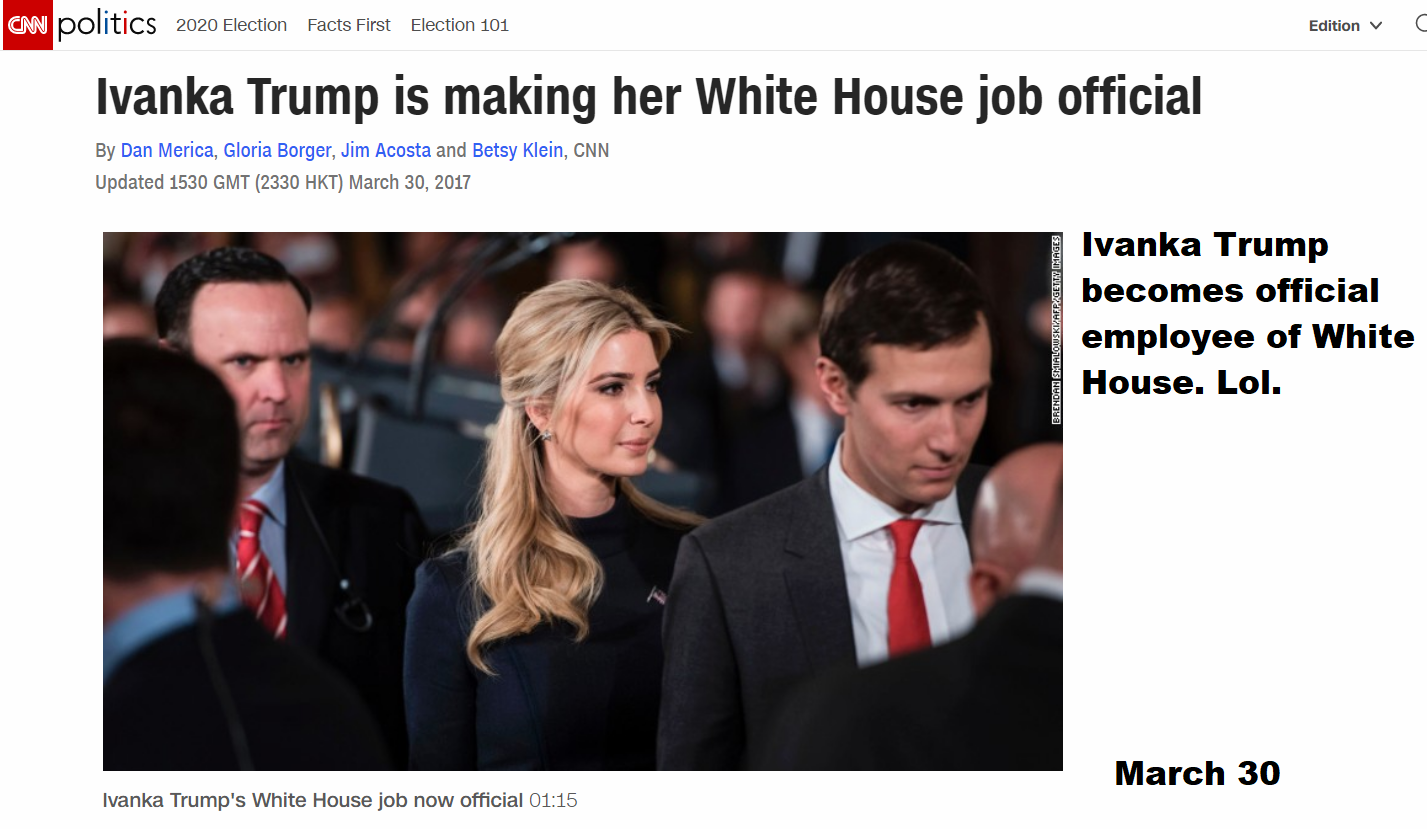Open the Edition dropdown label
Viewport: 1427px width, 829px height.
point(1334,26)
